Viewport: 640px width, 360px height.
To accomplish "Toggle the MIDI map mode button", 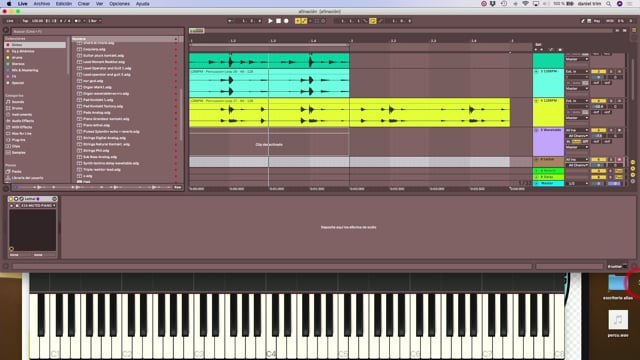I will (610, 21).
